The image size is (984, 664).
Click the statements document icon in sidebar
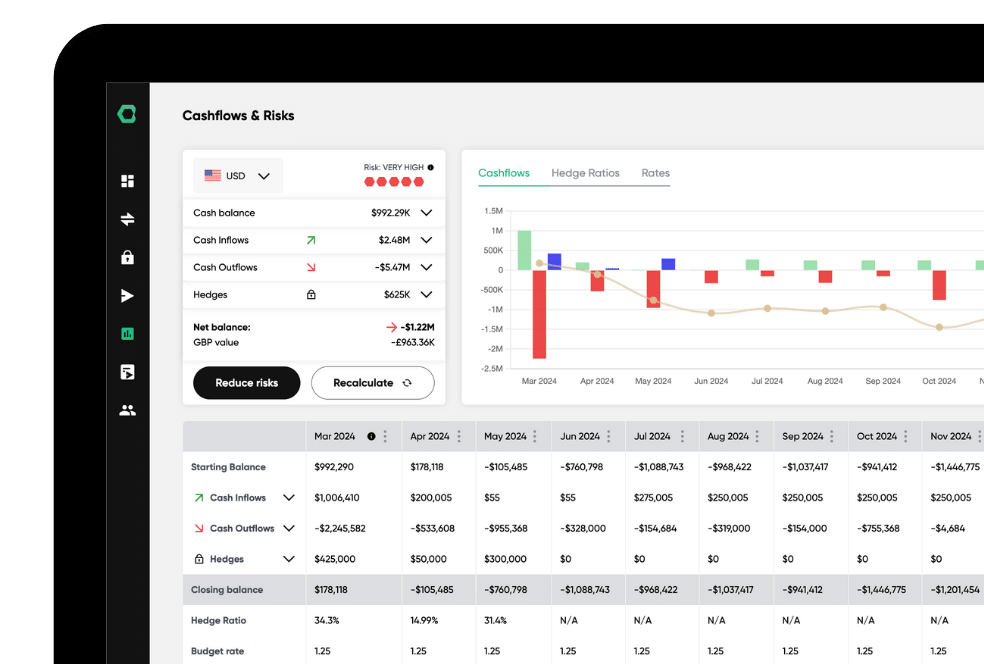(x=126, y=371)
